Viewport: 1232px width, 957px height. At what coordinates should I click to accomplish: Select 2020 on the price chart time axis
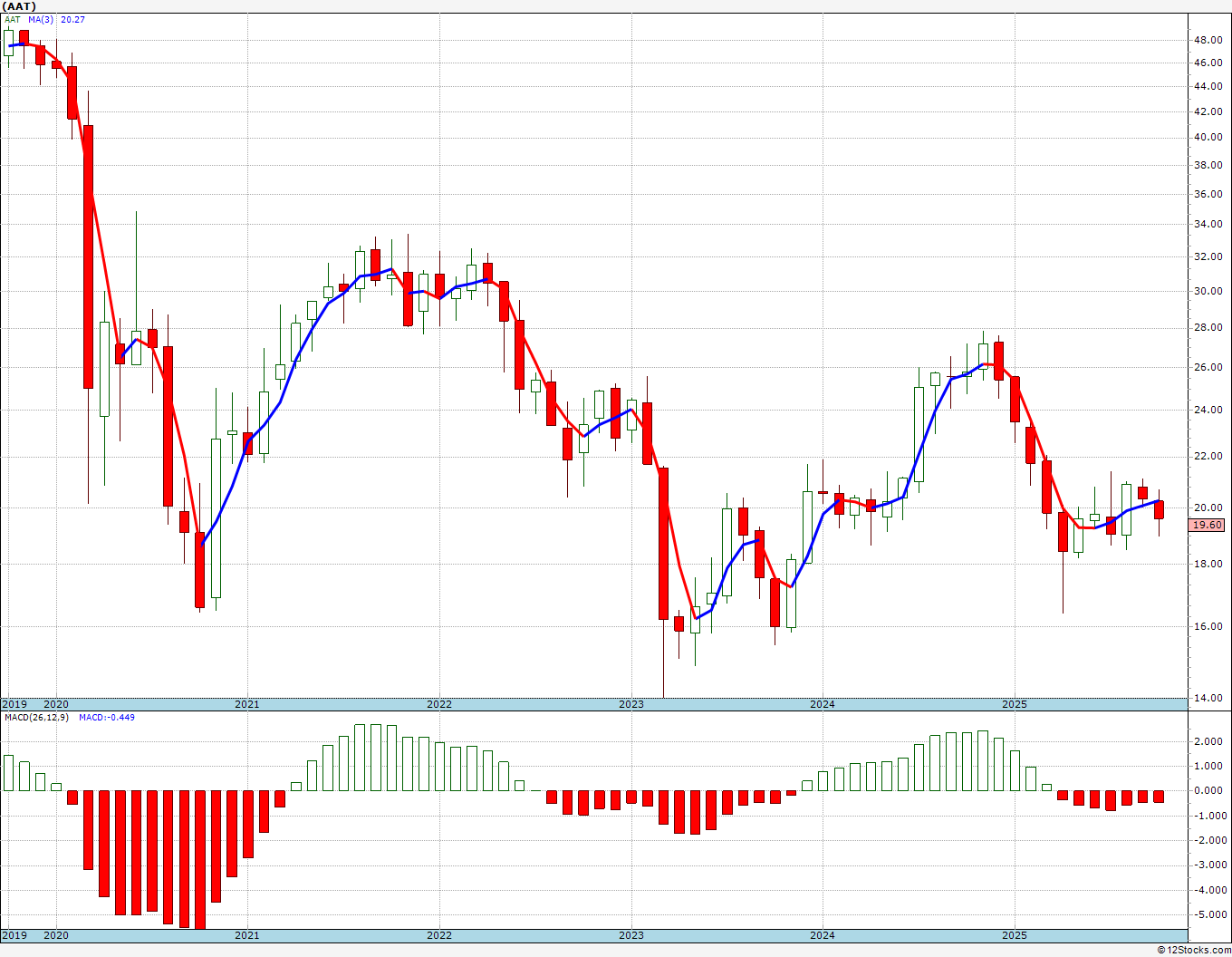pyautogui.click(x=56, y=704)
